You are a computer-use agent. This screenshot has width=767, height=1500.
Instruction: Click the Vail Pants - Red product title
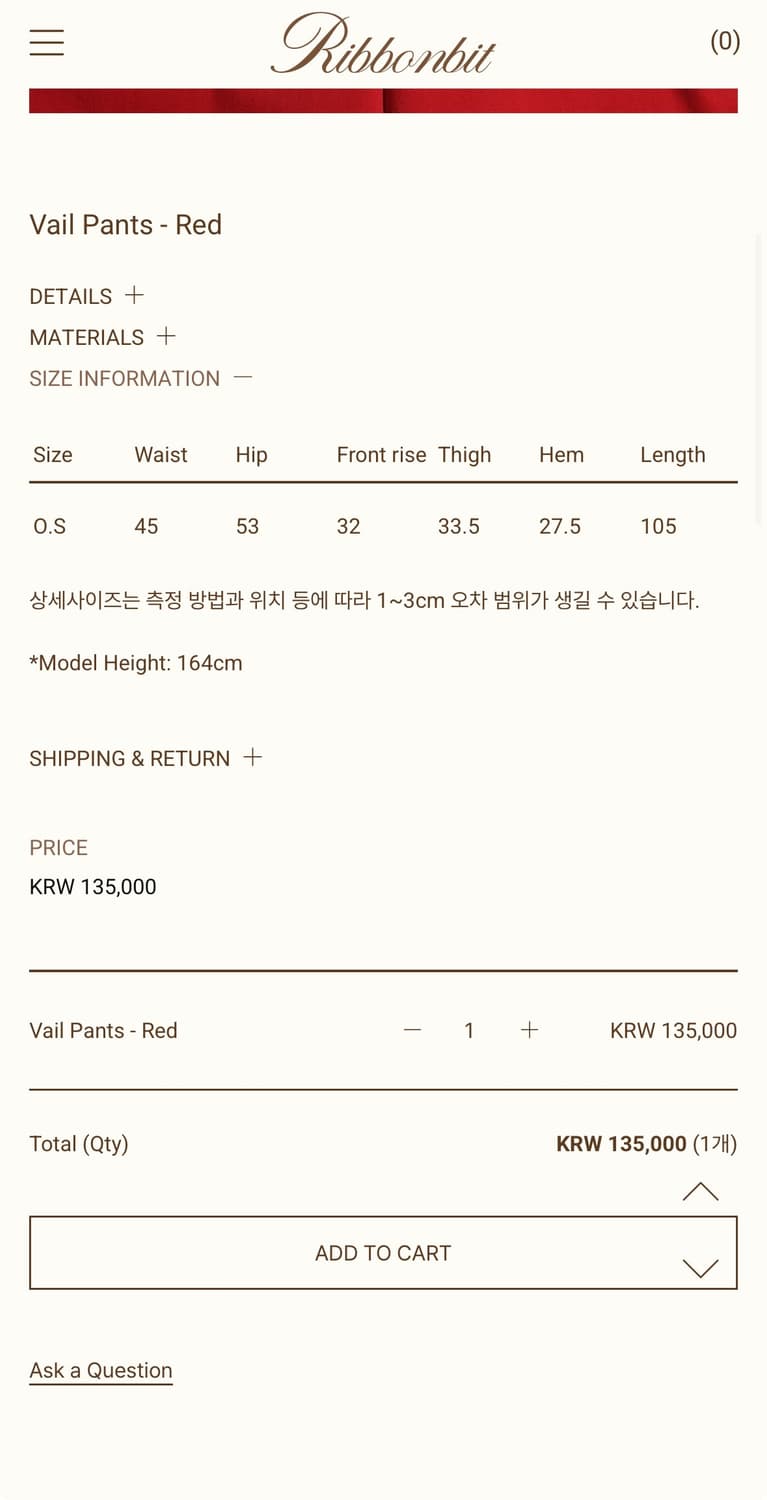pos(126,224)
